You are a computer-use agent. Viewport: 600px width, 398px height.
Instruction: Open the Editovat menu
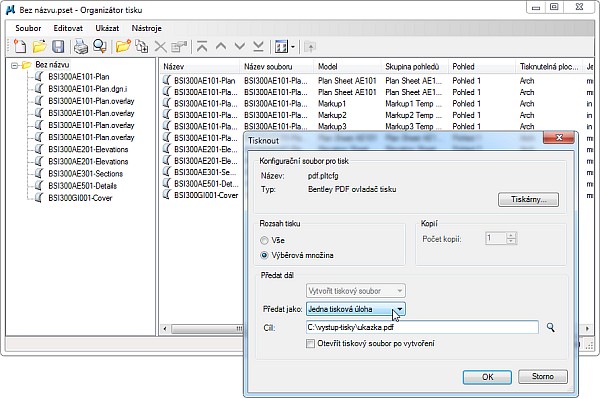68,28
